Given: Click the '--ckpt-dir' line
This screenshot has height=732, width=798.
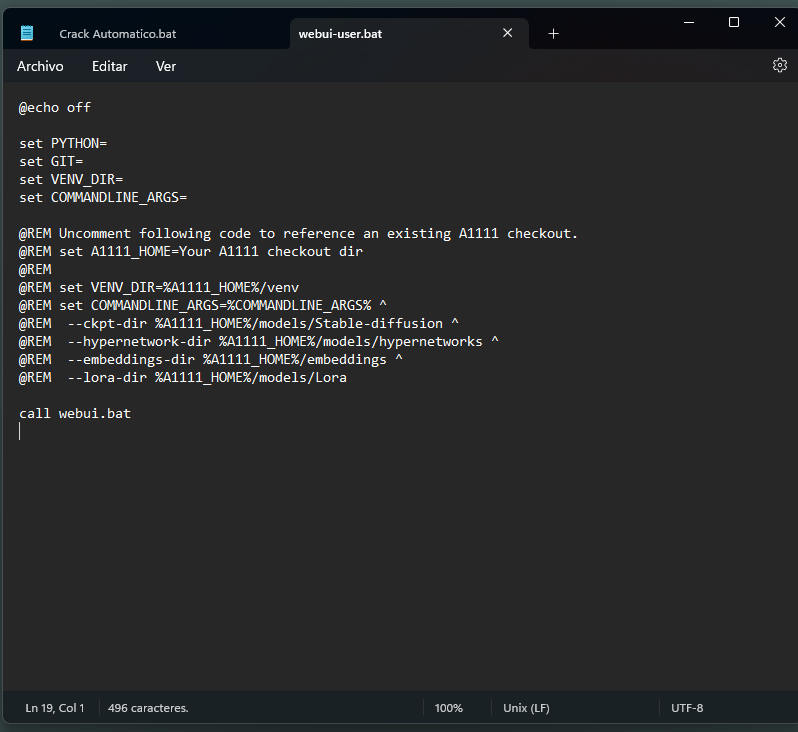Looking at the screenshot, I should (238, 323).
